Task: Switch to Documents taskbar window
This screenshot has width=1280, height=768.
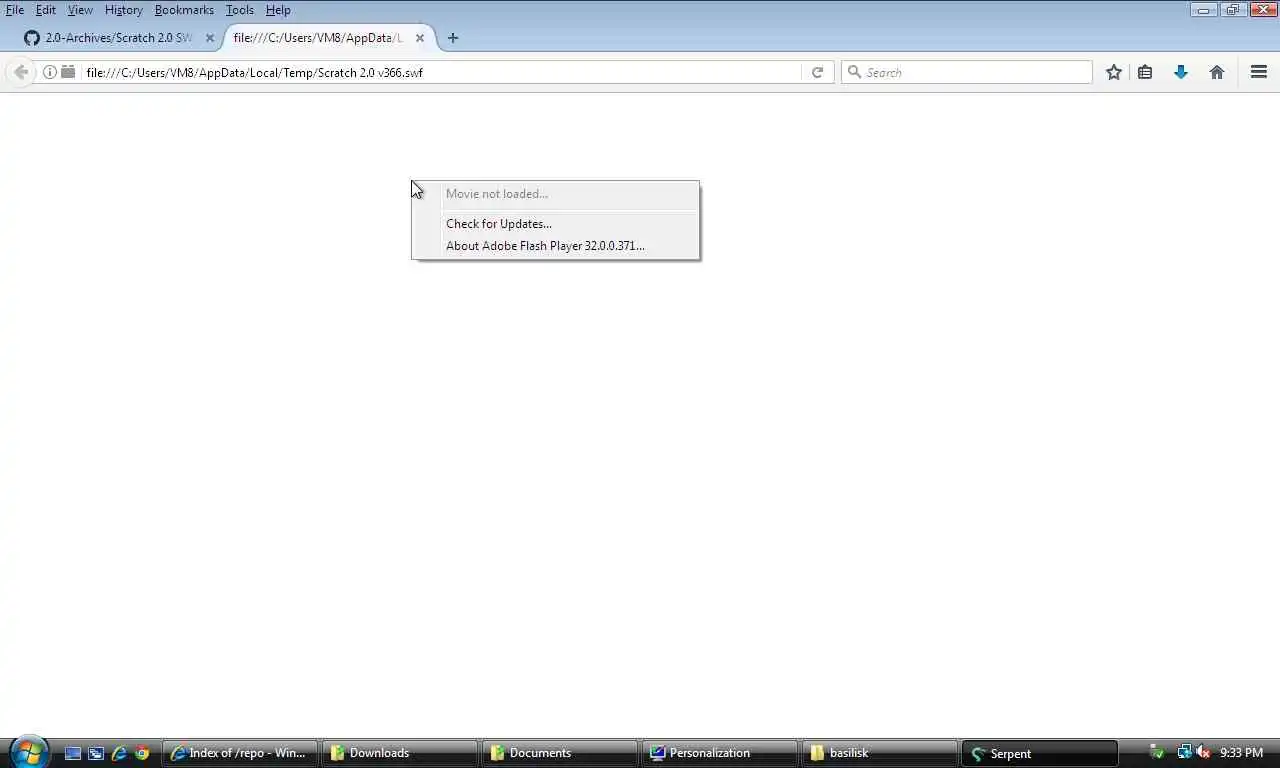Action: [560, 753]
